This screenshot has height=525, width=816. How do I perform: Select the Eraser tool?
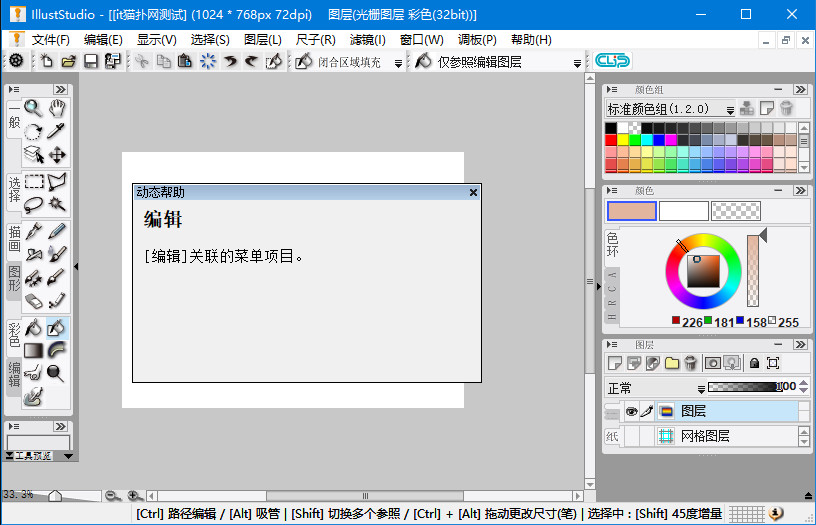coord(33,301)
